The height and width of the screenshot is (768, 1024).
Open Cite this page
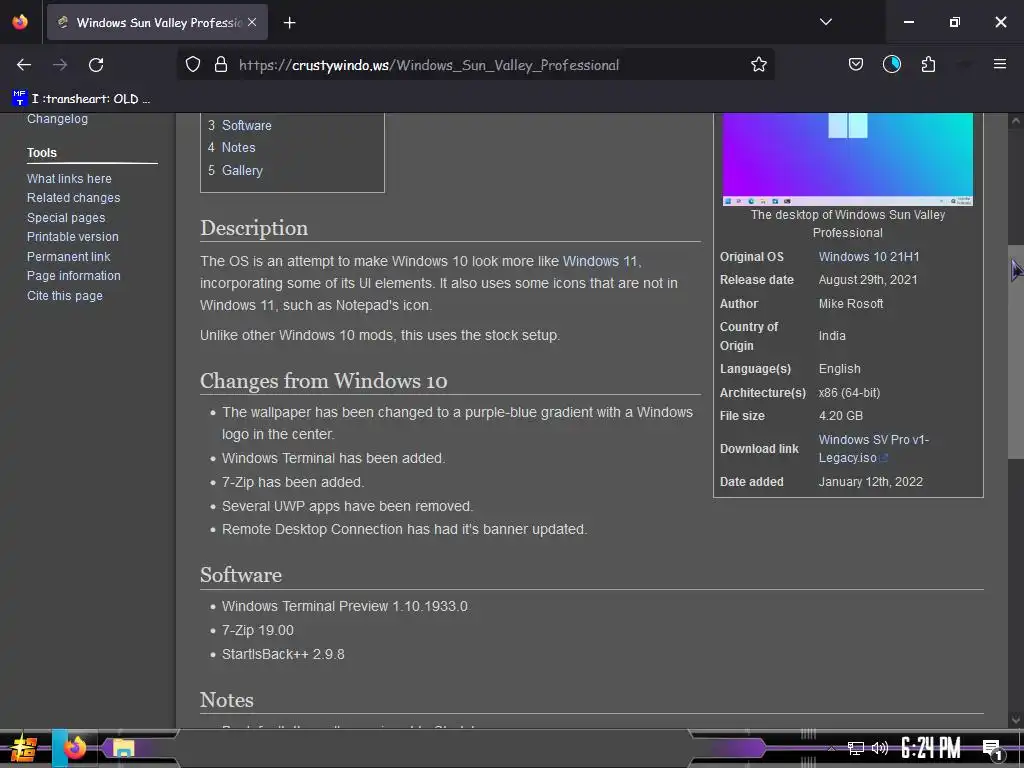[x=65, y=296]
